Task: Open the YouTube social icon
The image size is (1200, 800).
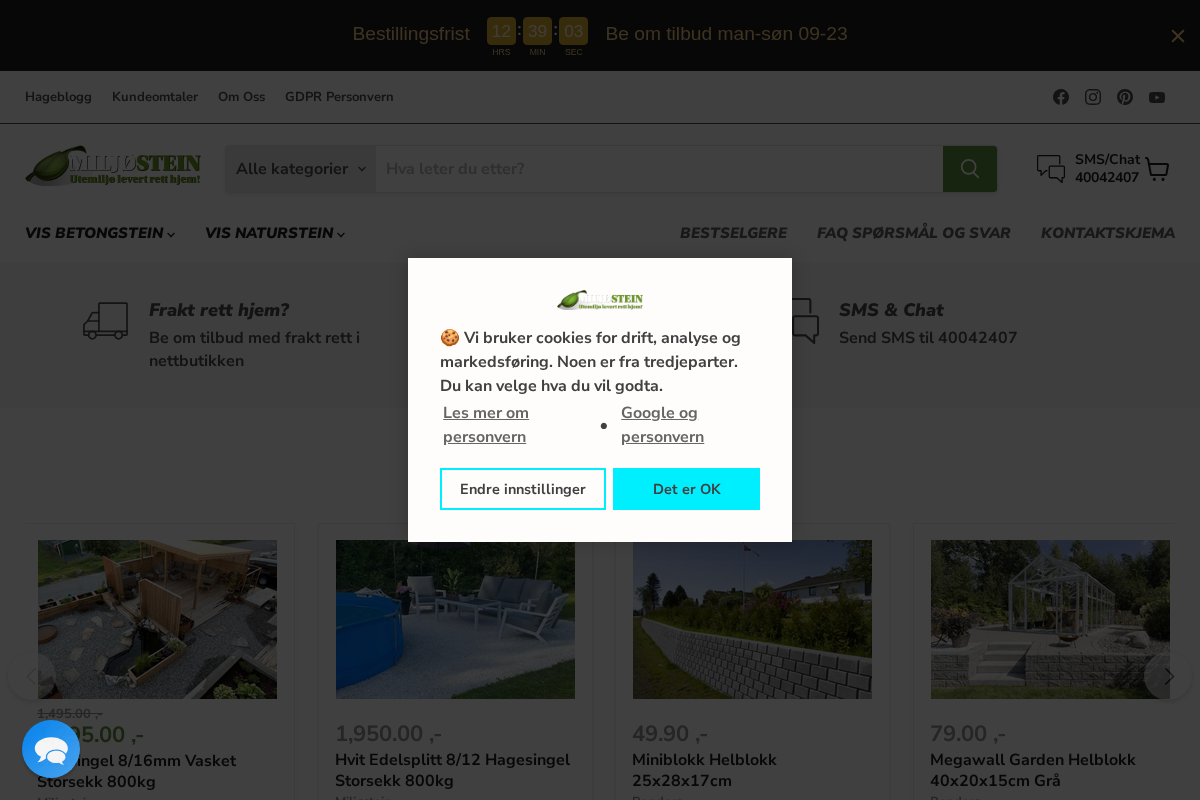Action: (x=1157, y=97)
